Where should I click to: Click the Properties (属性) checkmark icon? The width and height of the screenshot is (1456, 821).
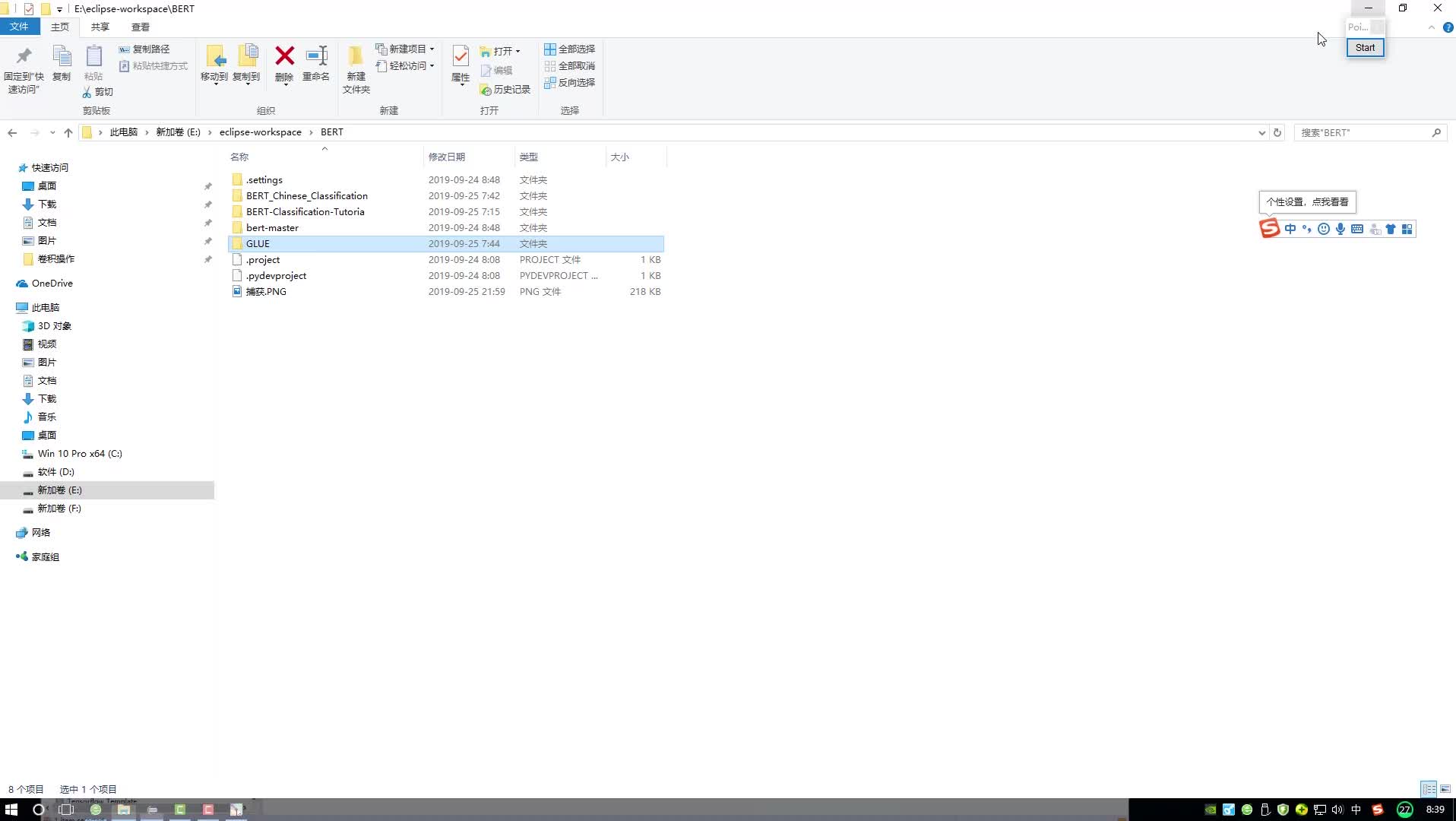tap(461, 56)
